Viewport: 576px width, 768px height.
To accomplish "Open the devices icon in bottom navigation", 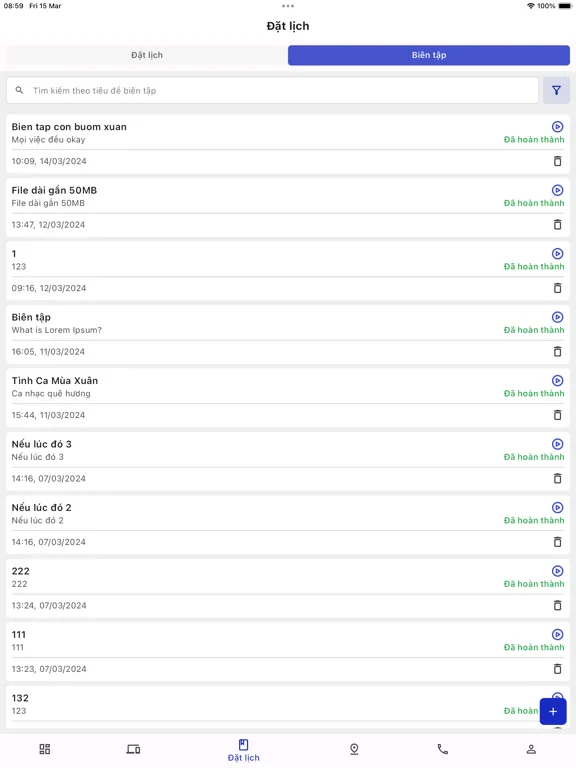I will [x=133, y=749].
